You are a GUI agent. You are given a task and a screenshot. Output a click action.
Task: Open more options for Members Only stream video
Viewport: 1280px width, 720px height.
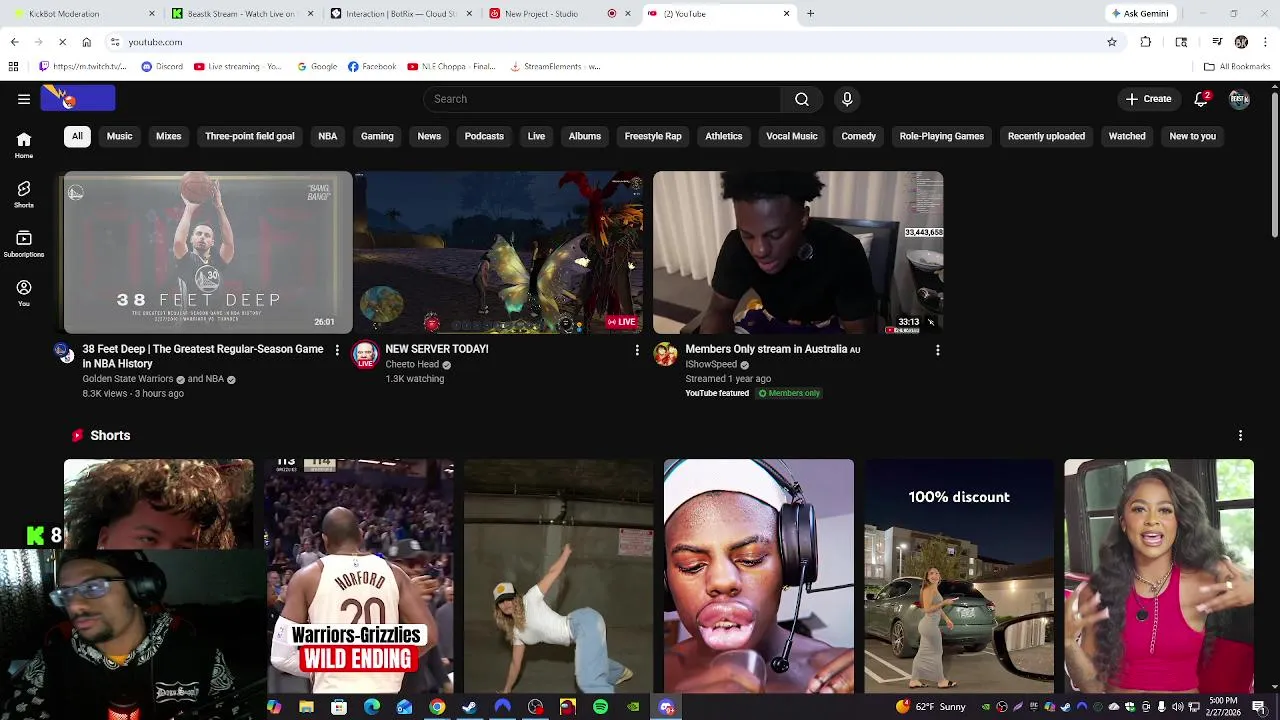pos(937,350)
